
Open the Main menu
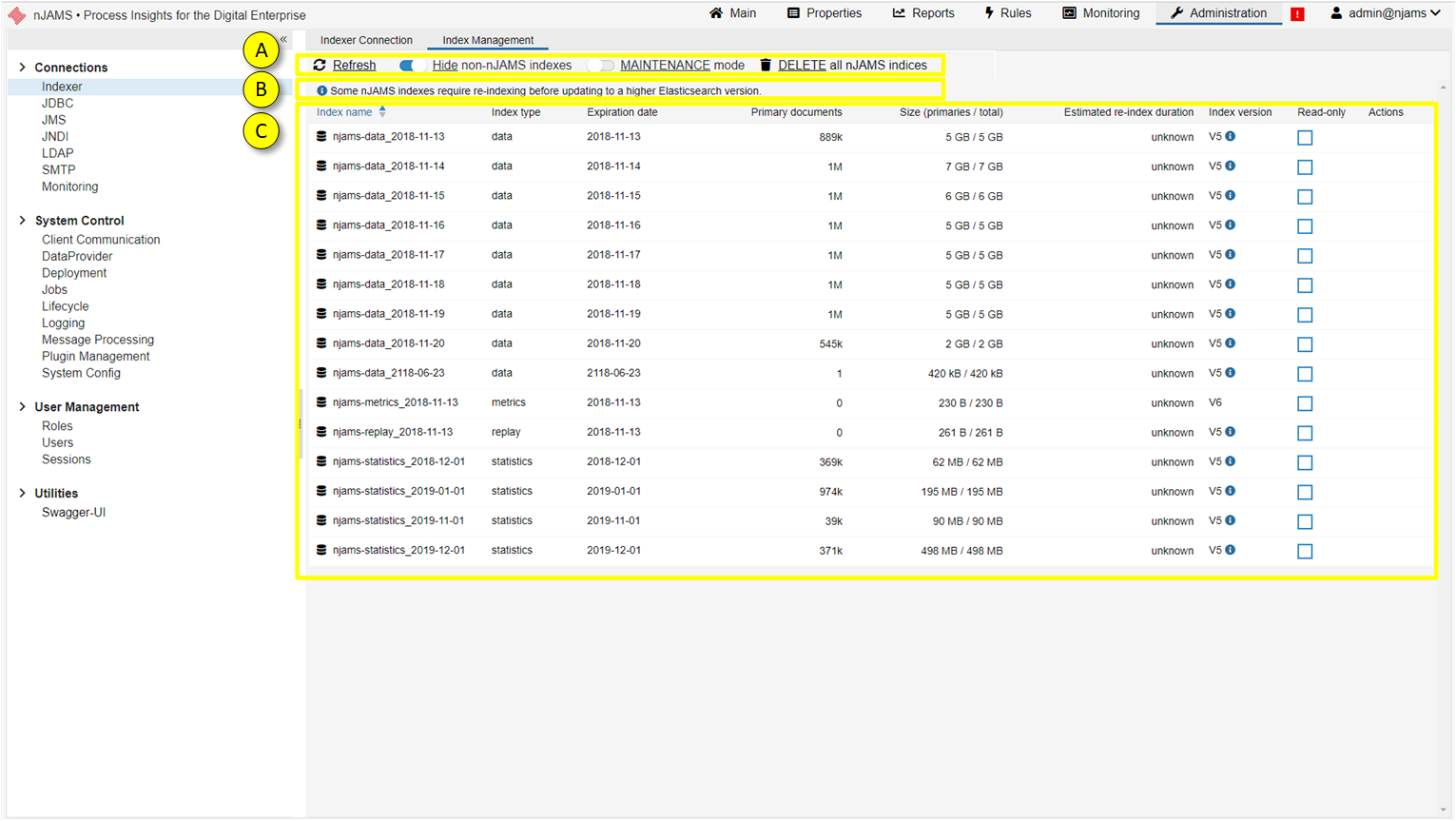[x=732, y=13]
